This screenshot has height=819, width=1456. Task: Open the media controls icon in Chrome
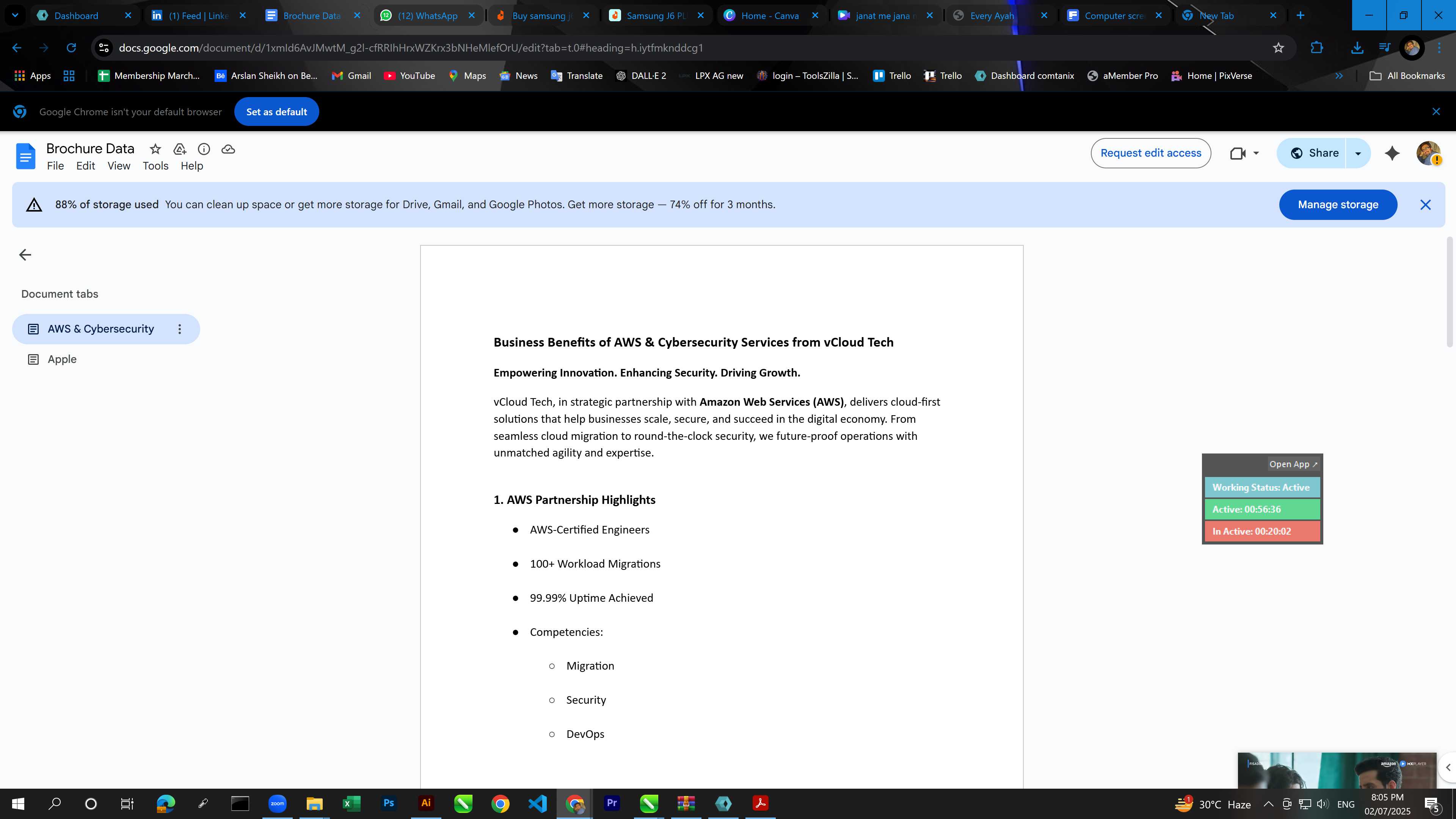pos(1385,47)
